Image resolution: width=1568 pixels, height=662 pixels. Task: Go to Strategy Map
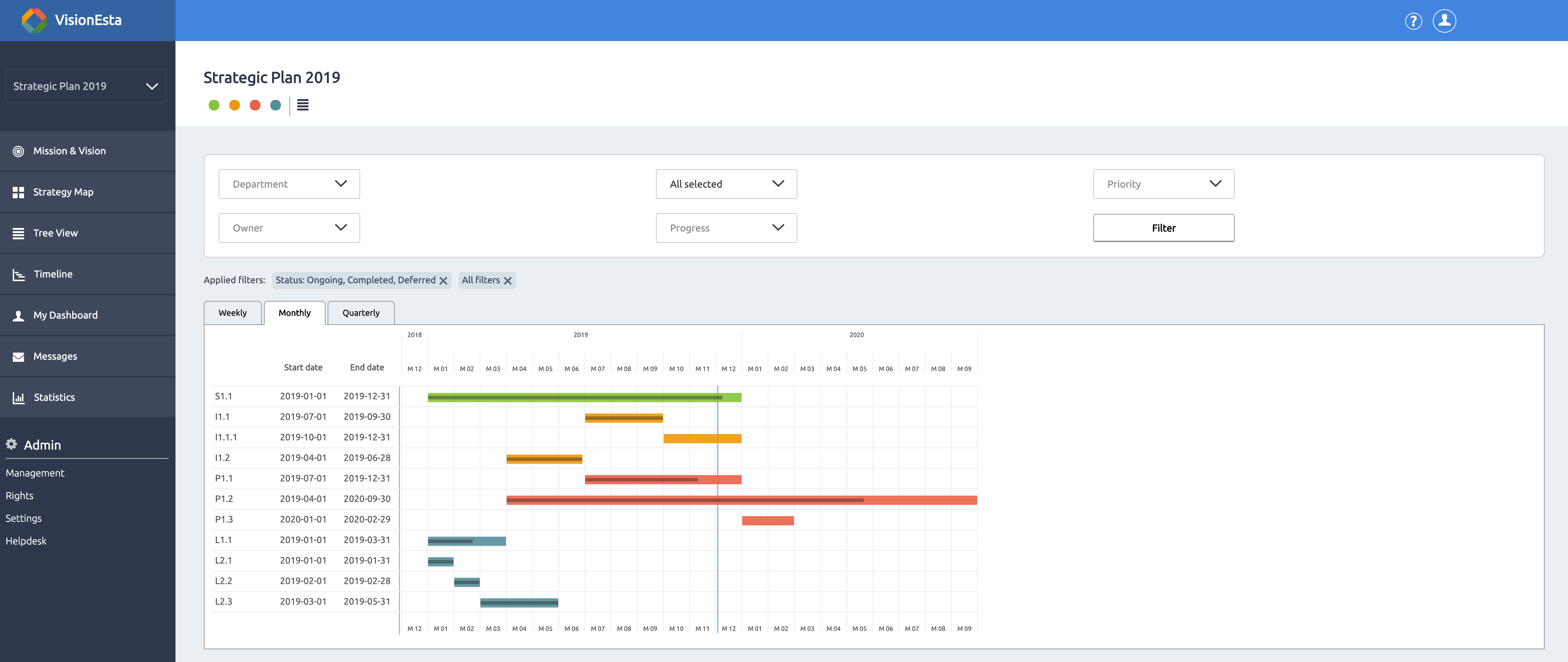point(63,192)
